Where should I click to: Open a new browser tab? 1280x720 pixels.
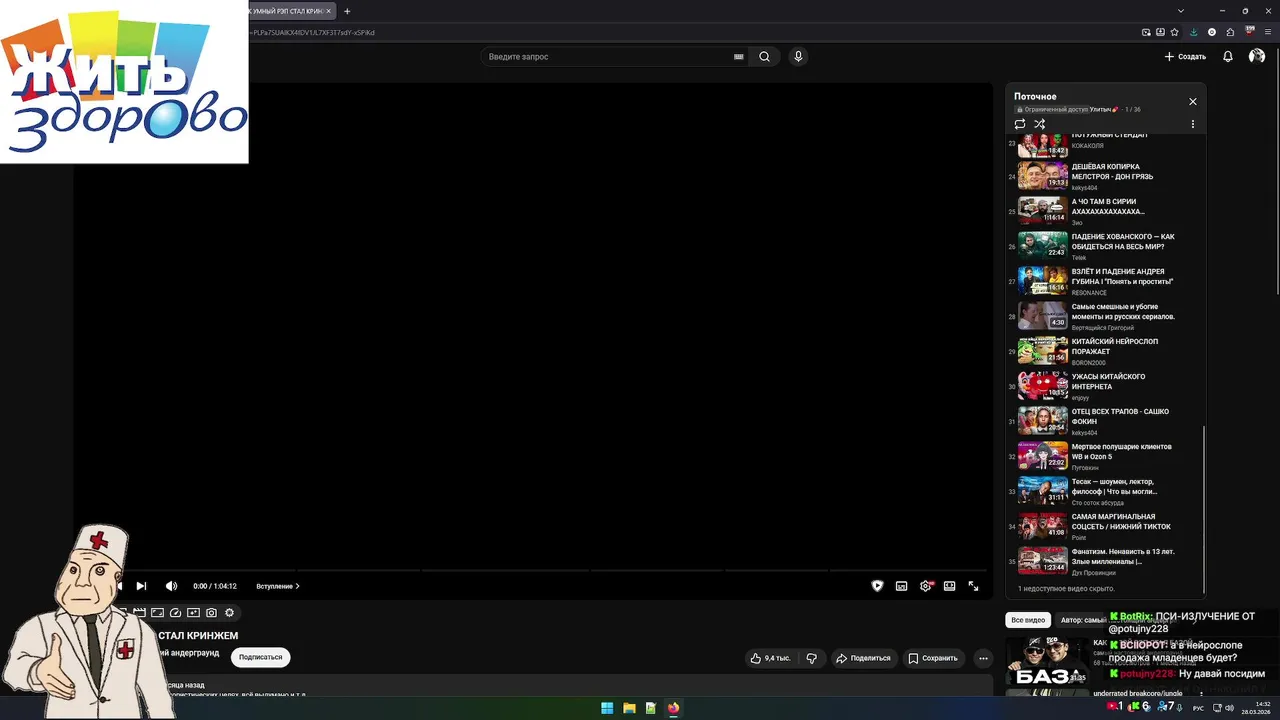347,11
